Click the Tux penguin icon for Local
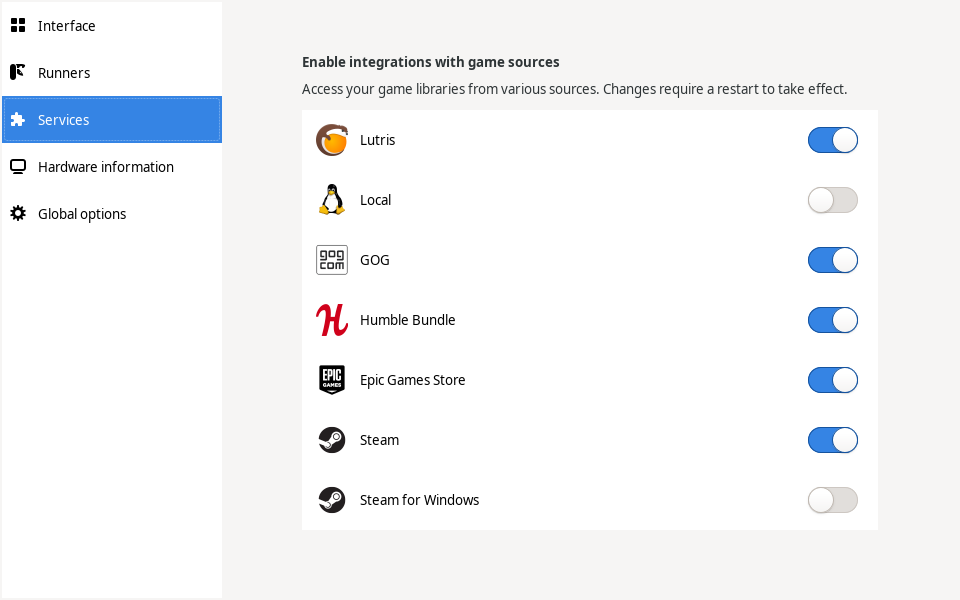Image resolution: width=960 pixels, height=600 pixels. (x=331, y=200)
